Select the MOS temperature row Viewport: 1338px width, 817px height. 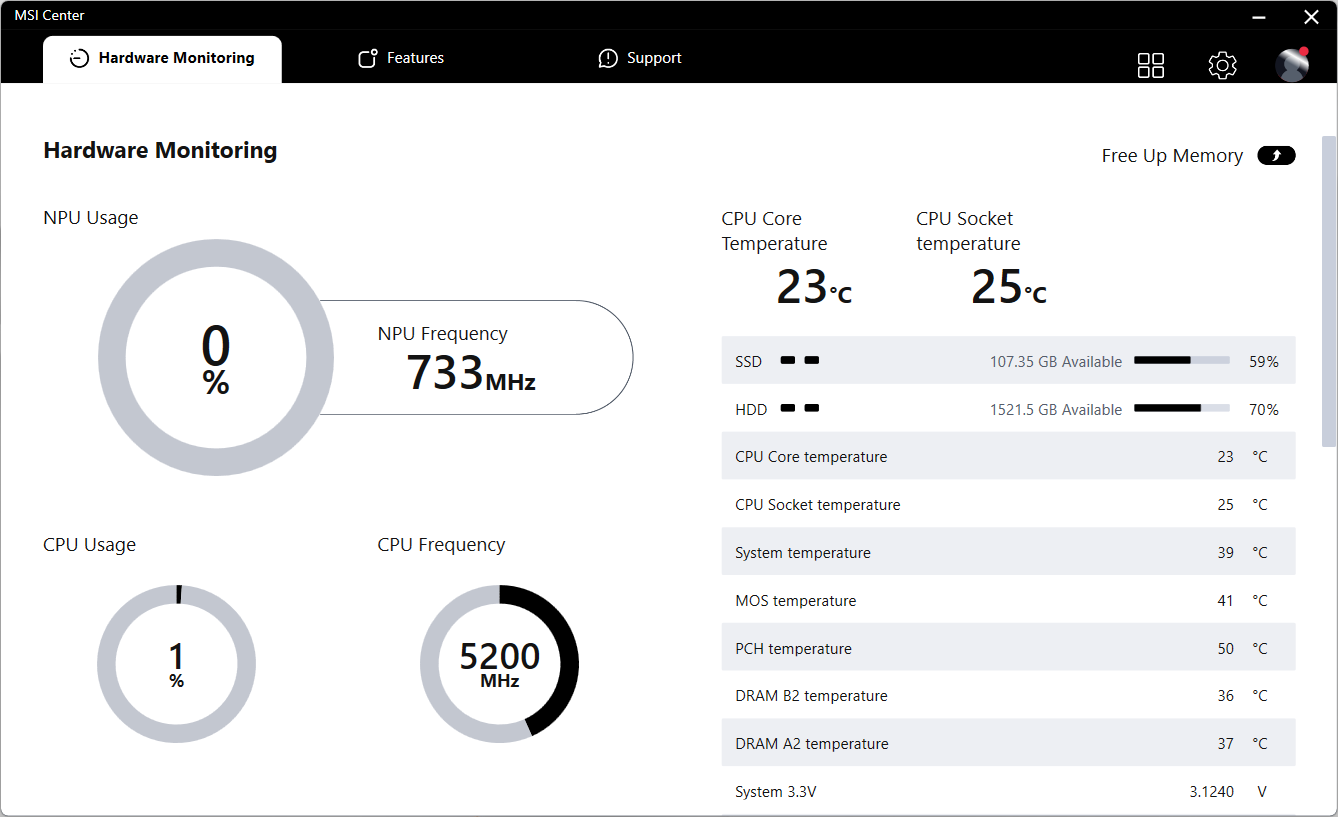pyautogui.click(x=1008, y=600)
